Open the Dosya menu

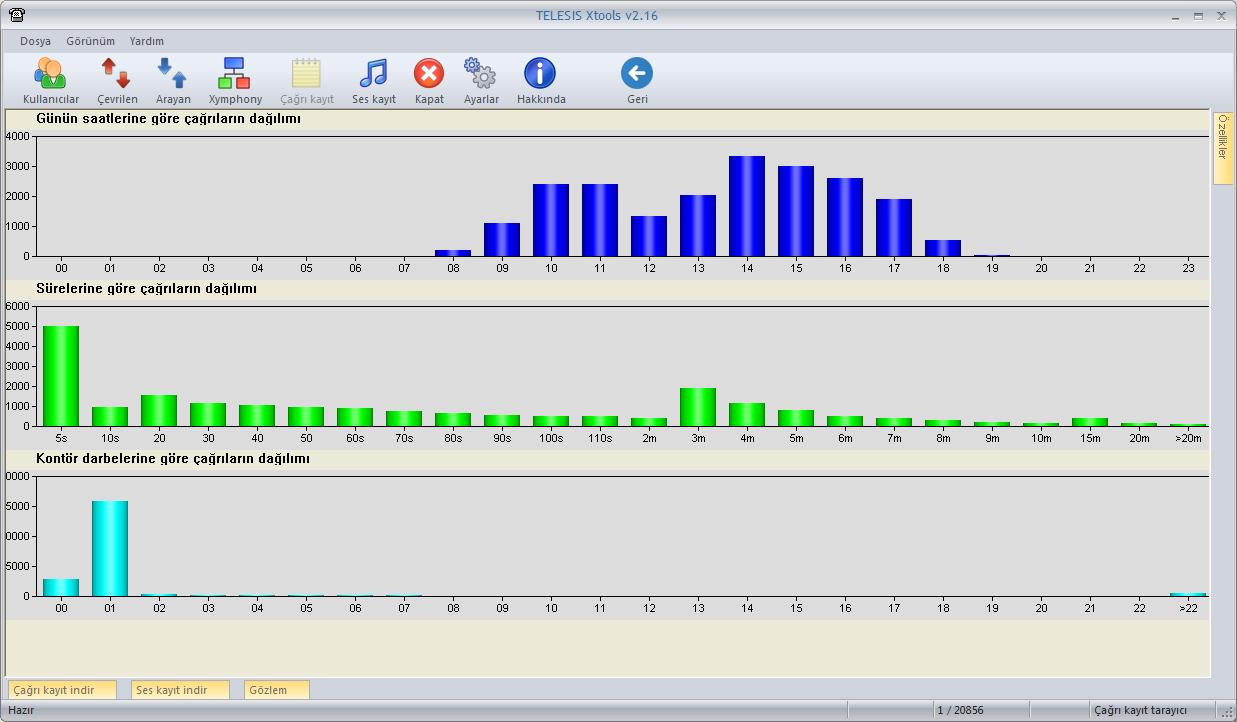[x=35, y=41]
